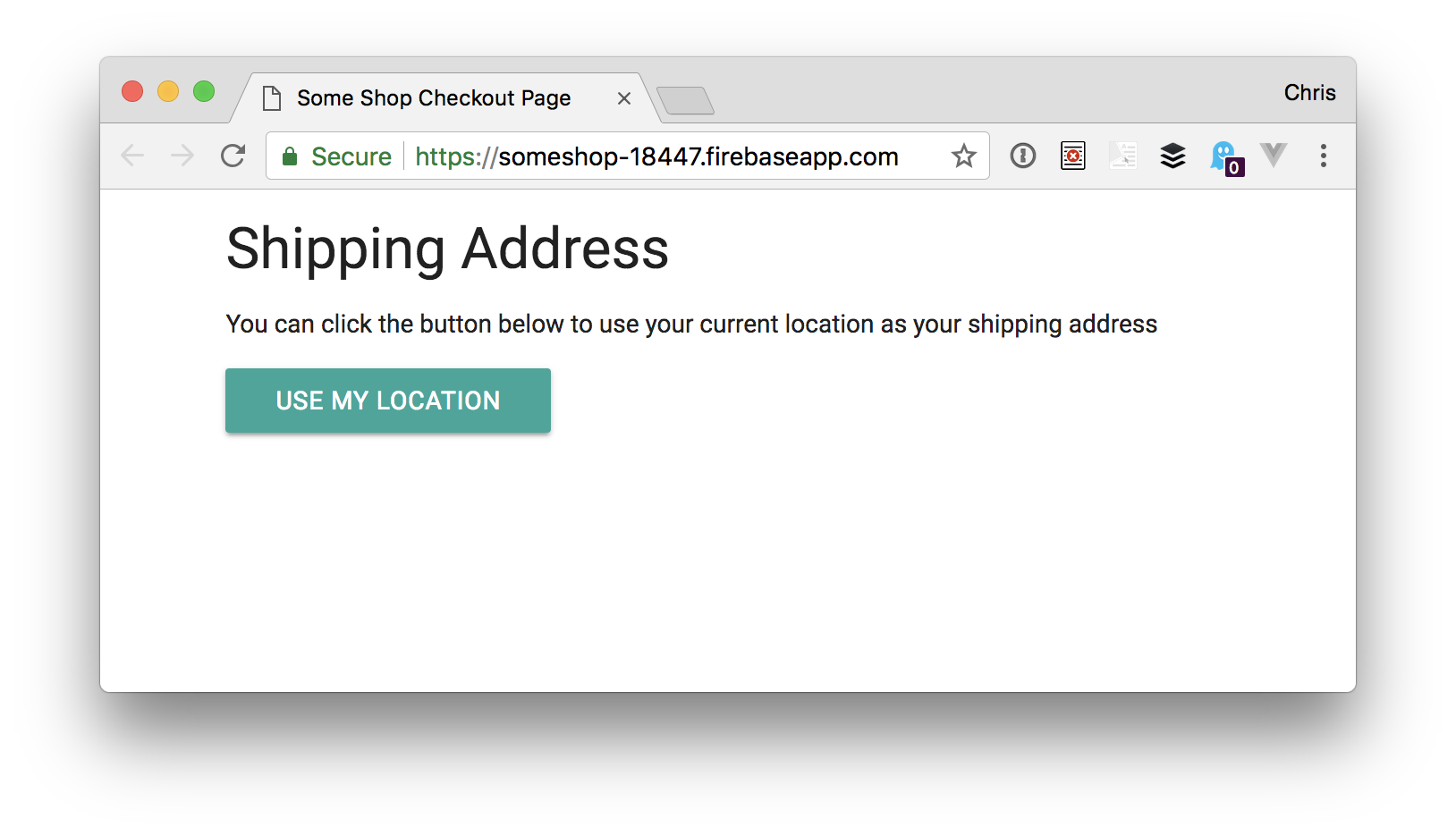Open the Ghostery ghost extension
The height and width of the screenshot is (835, 1456).
tap(1224, 157)
